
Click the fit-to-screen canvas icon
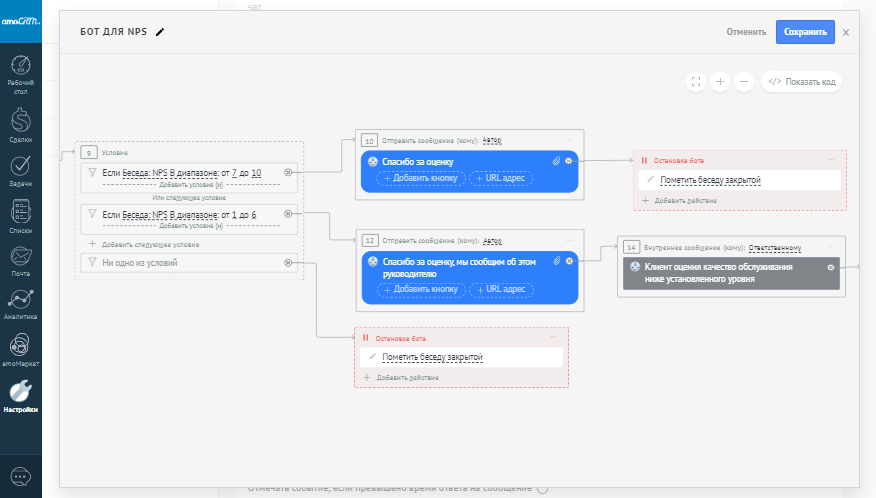696,82
